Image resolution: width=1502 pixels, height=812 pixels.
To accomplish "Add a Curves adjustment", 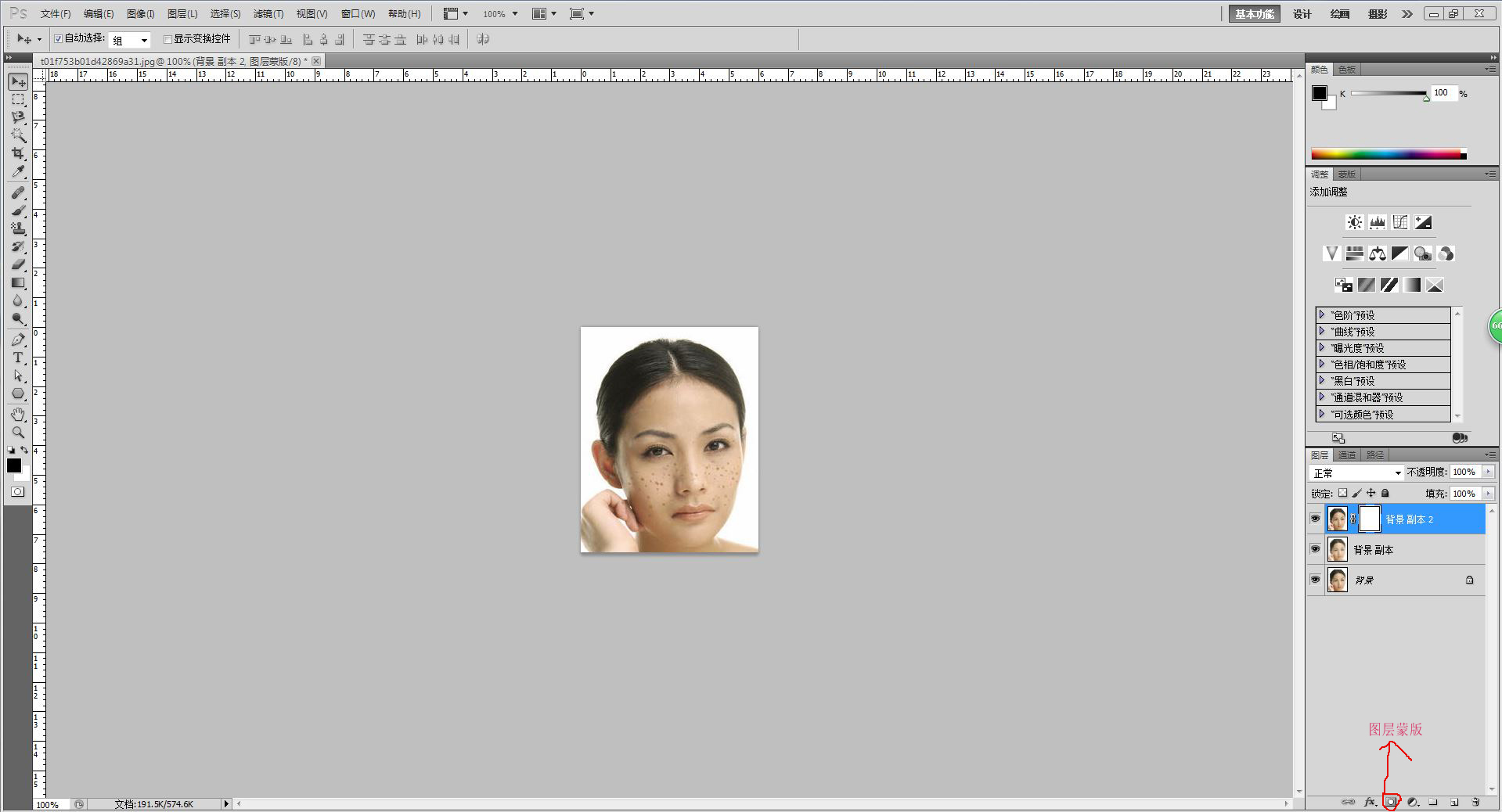I will tap(1400, 222).
